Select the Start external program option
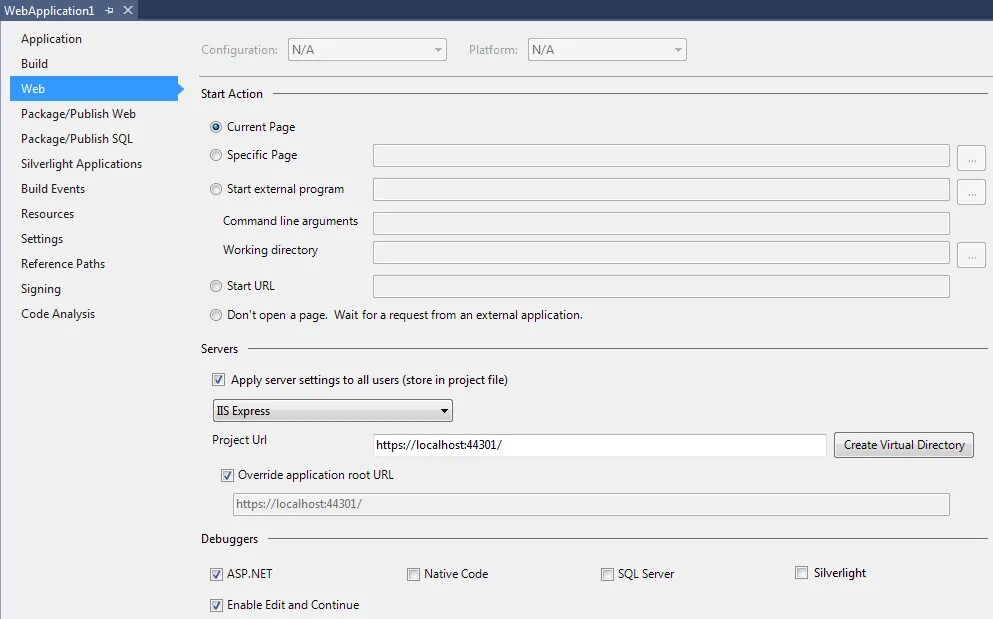Viewport: 993px width, 619px height. 216,189
